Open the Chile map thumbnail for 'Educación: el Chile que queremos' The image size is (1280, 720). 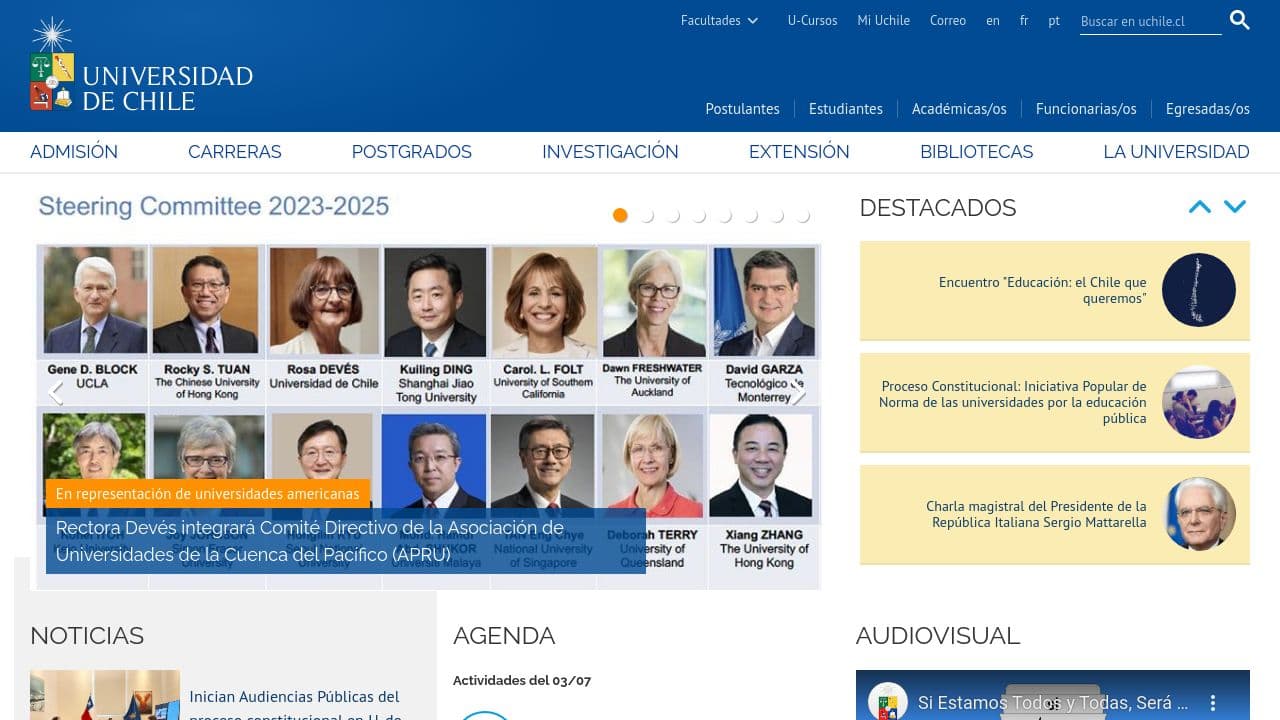point(1199,290)
